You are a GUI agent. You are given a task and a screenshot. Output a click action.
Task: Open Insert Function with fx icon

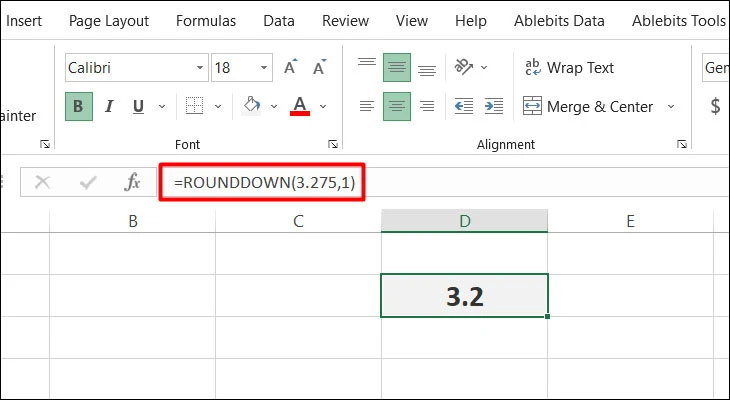pyautogui.click(x=132, y=182)
